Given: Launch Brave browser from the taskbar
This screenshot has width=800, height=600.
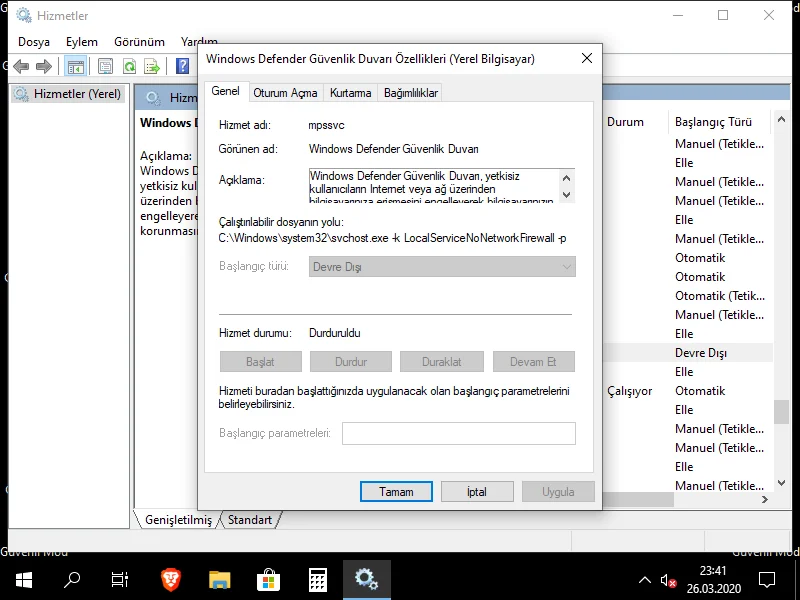Looking at the screenshot, I should pyautogui.click(x=170, y=580).
